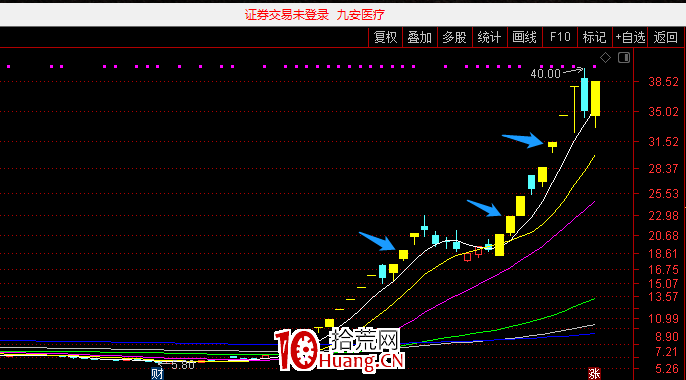Click the 证券交易未登录 login notice
Image resolution: width=686 pixels, height=380 pixels.
(x=287, y=15)
